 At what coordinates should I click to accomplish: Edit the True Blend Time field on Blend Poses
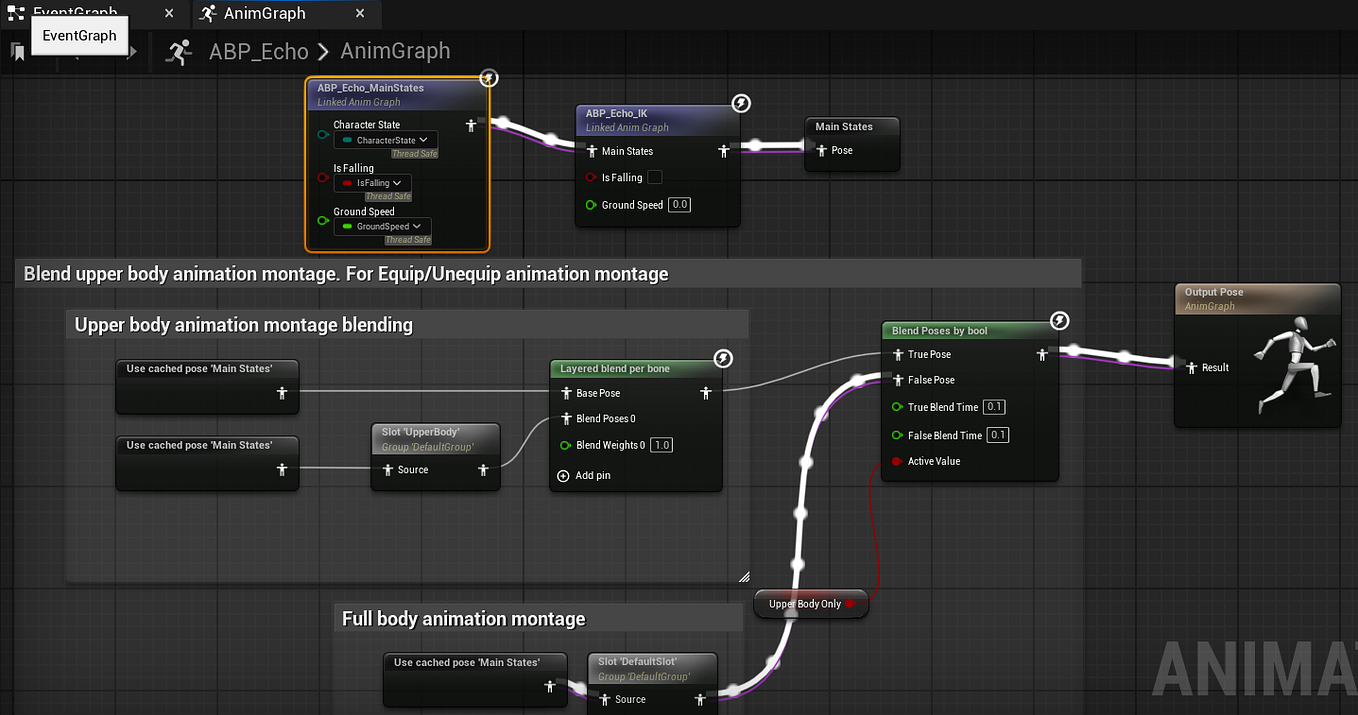tap(993, 406)
